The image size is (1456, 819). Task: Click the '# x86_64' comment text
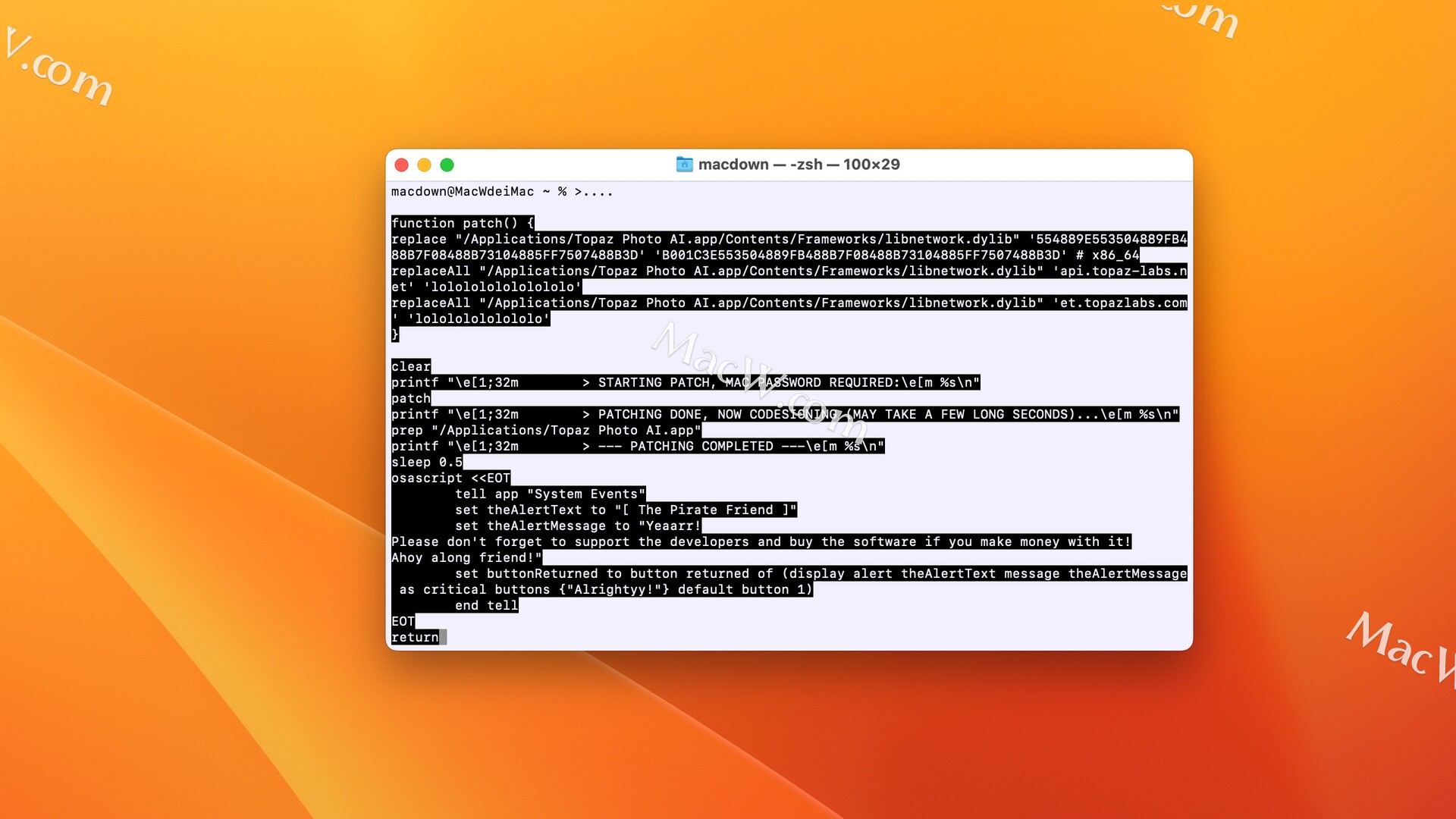click(1107, 255)
